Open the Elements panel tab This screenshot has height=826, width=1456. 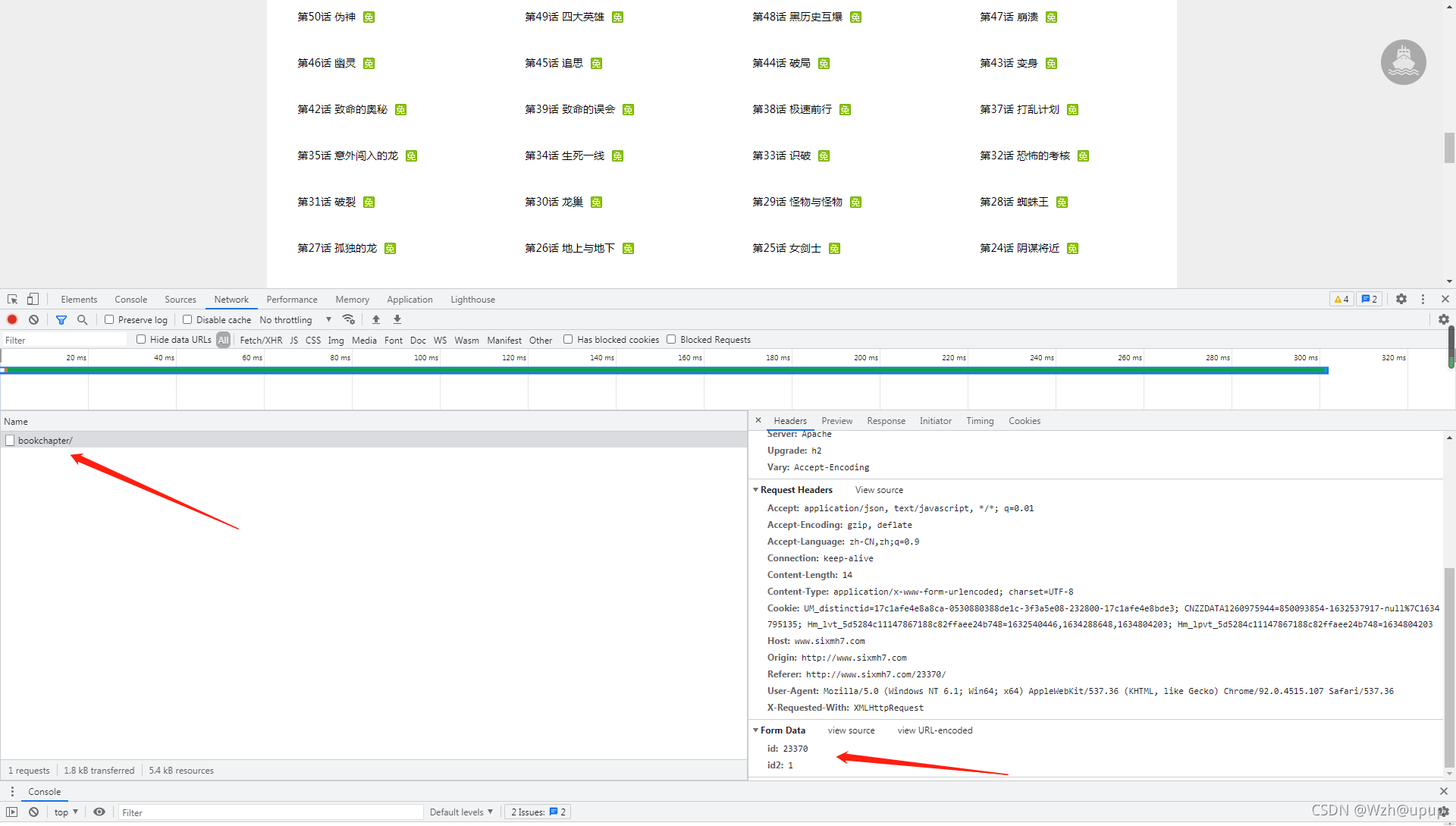click(79, 300)
